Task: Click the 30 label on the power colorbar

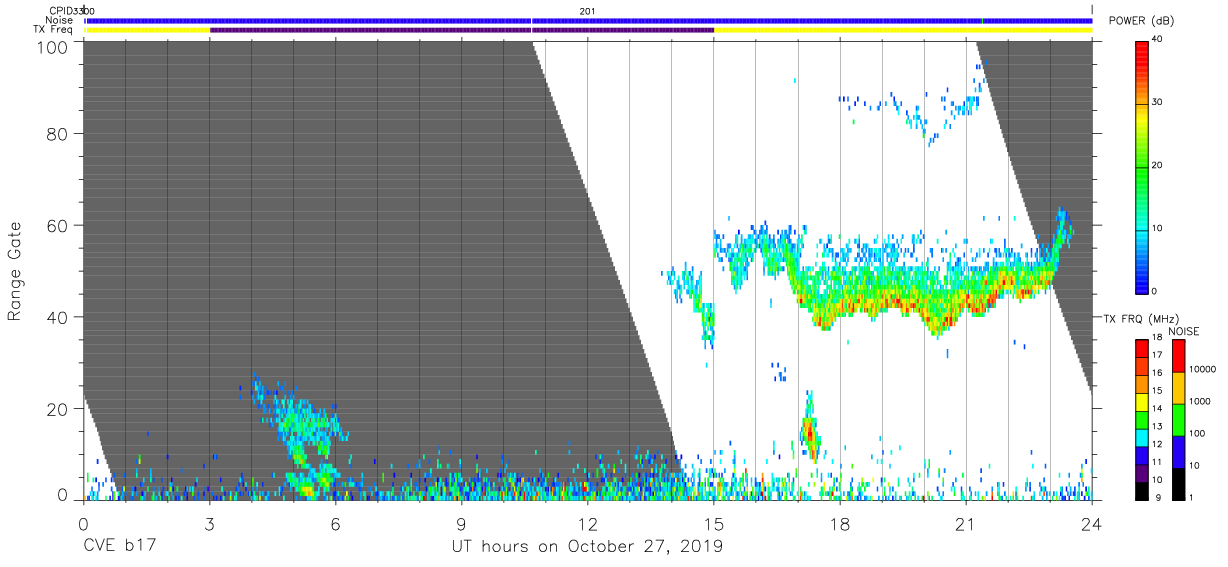Action: coord(1157,103)
